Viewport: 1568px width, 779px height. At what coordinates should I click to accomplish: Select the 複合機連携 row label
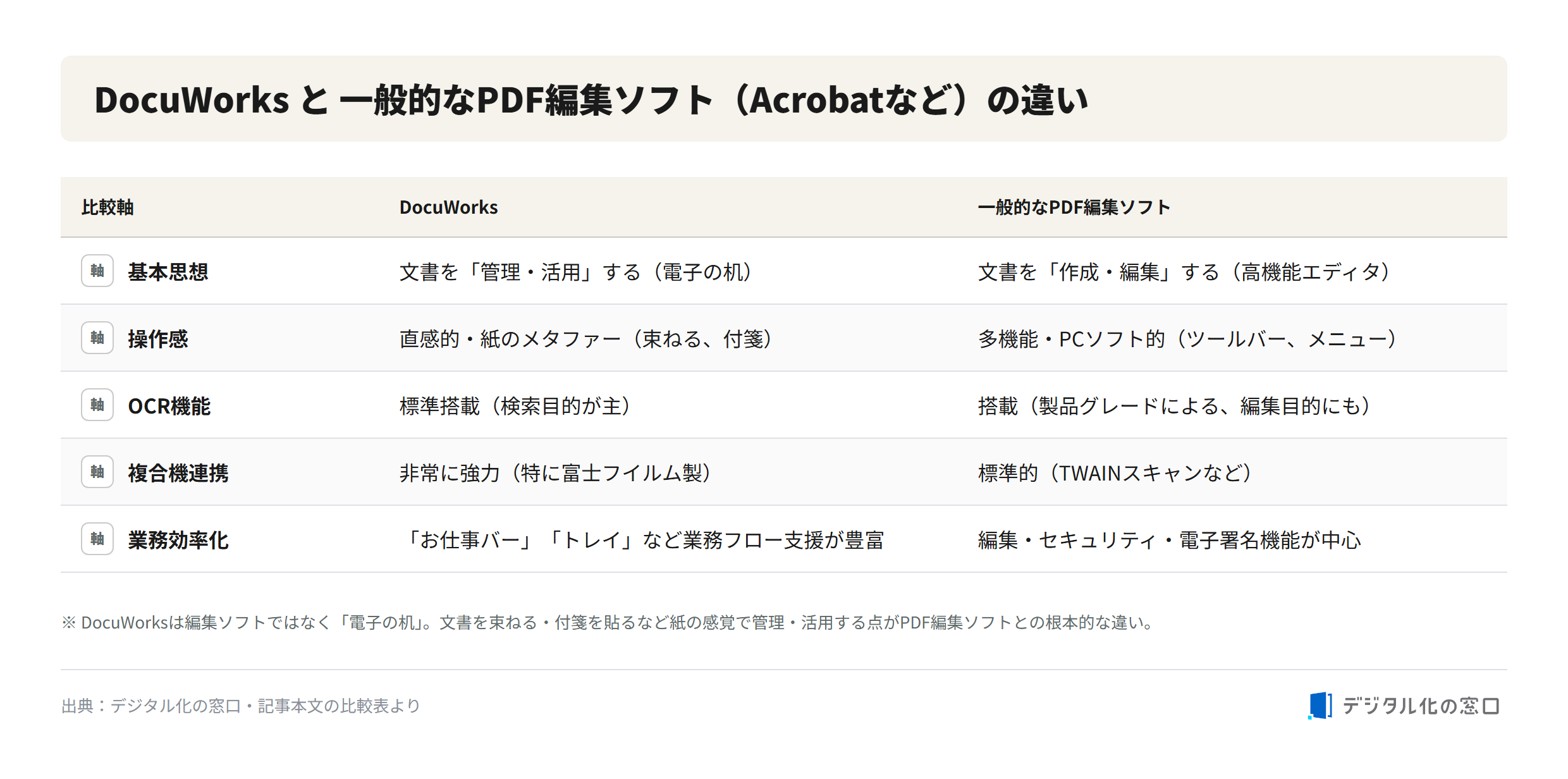[178, 473]
